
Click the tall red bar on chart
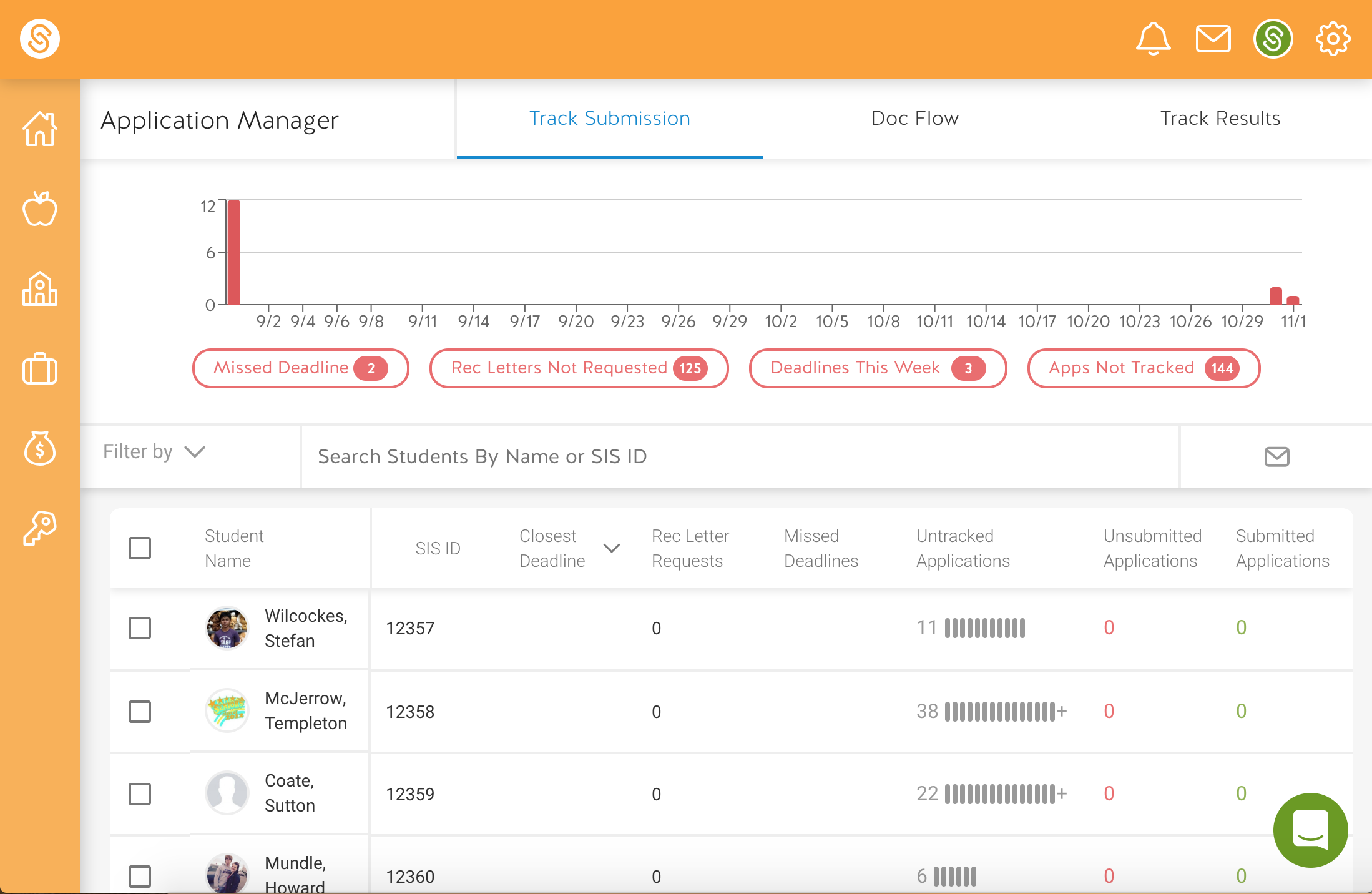[x=233, y=252]
